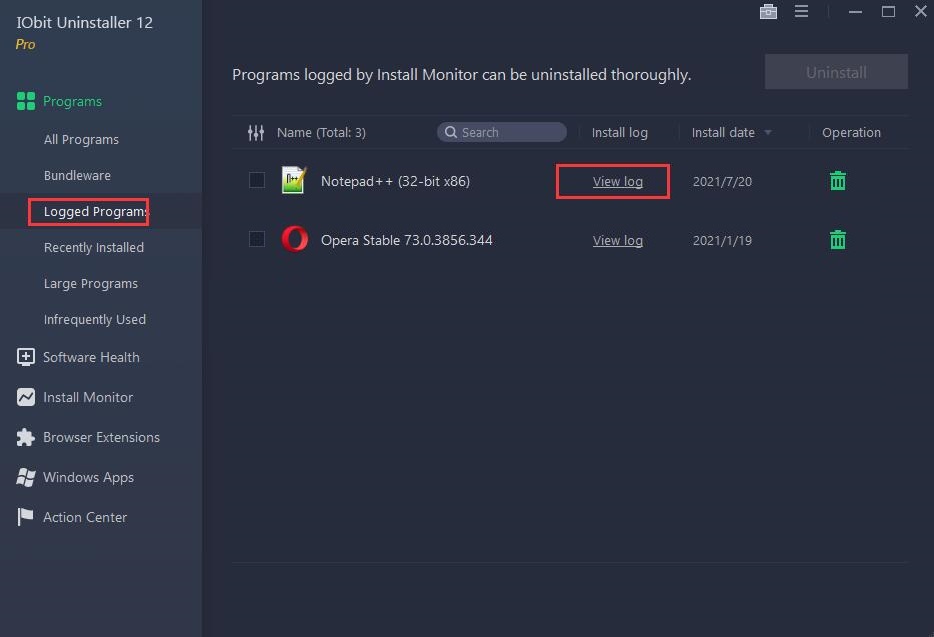Click the Uninstall button
934x637 pixels.
(x=836, y=71)
